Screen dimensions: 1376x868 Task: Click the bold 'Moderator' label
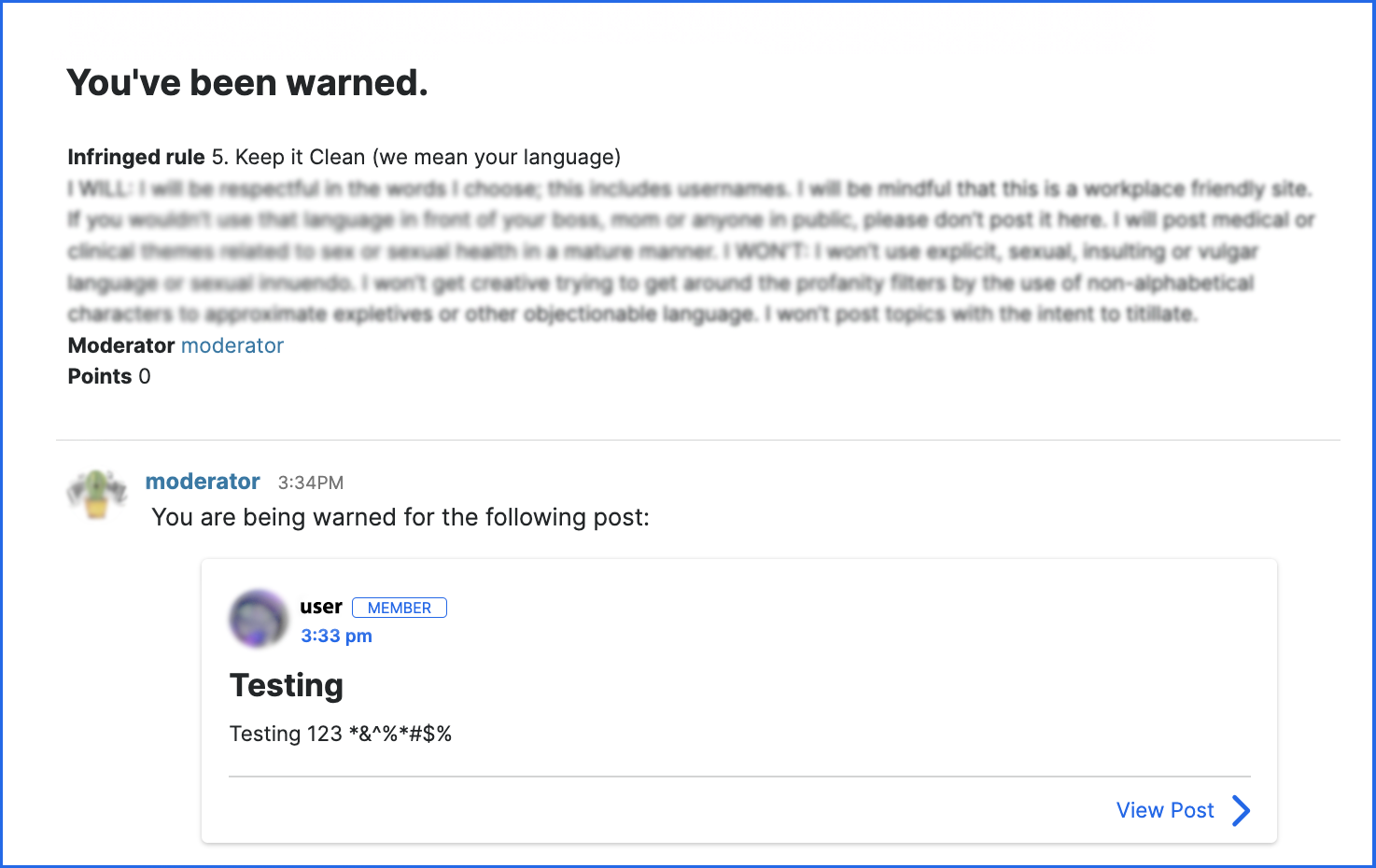tap(121, 345)
